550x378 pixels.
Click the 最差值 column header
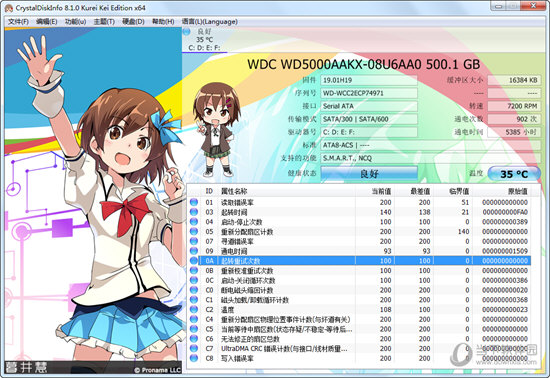click(x=420, y=191)
